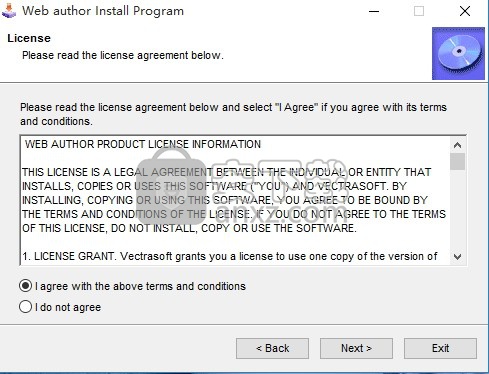This screenshot has width=489, height=374.
Task: Click the "1. LICENSE GRANT" paragraph line
Action: [230, 256]
